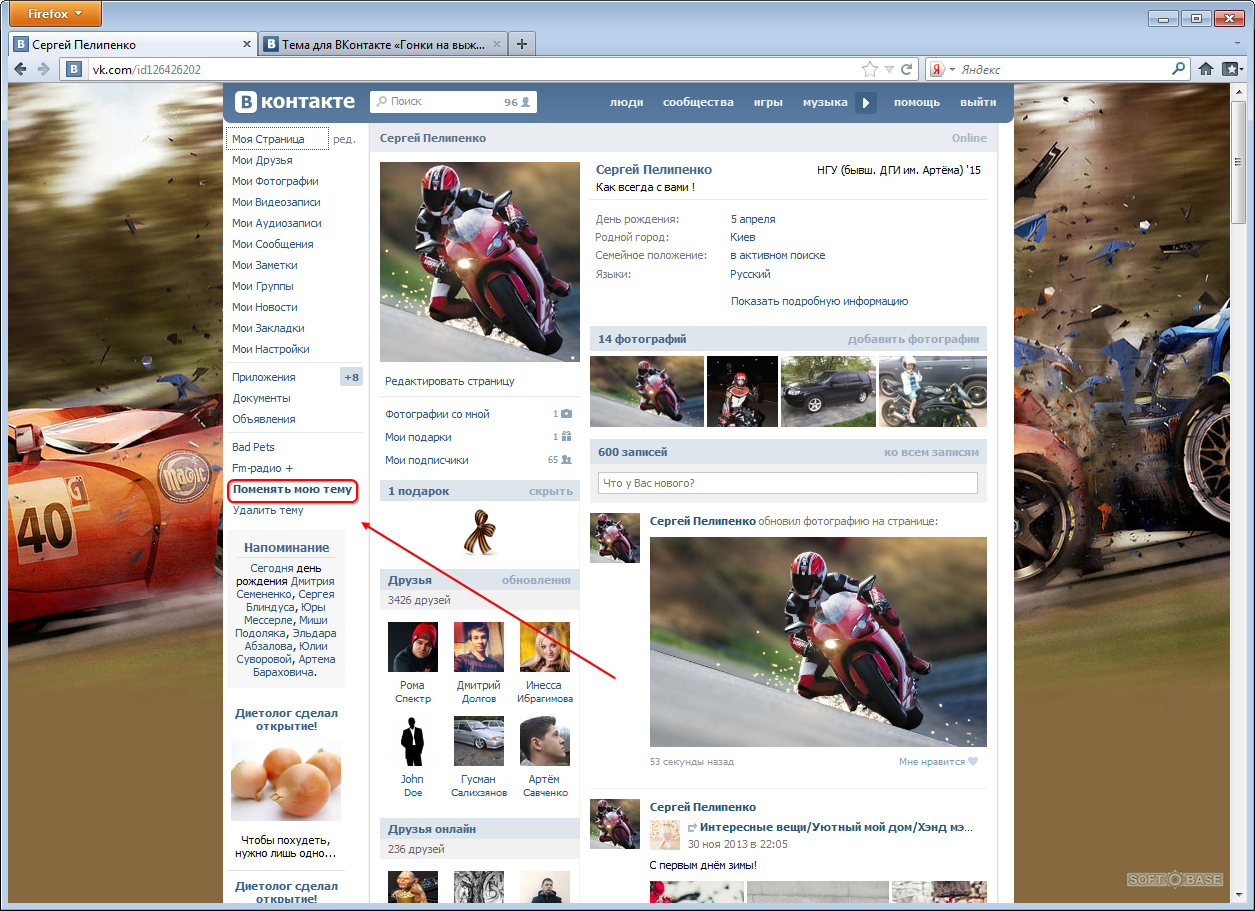
Task: Expand Показать подробную информацию
Action: click(x=819, y=301)
